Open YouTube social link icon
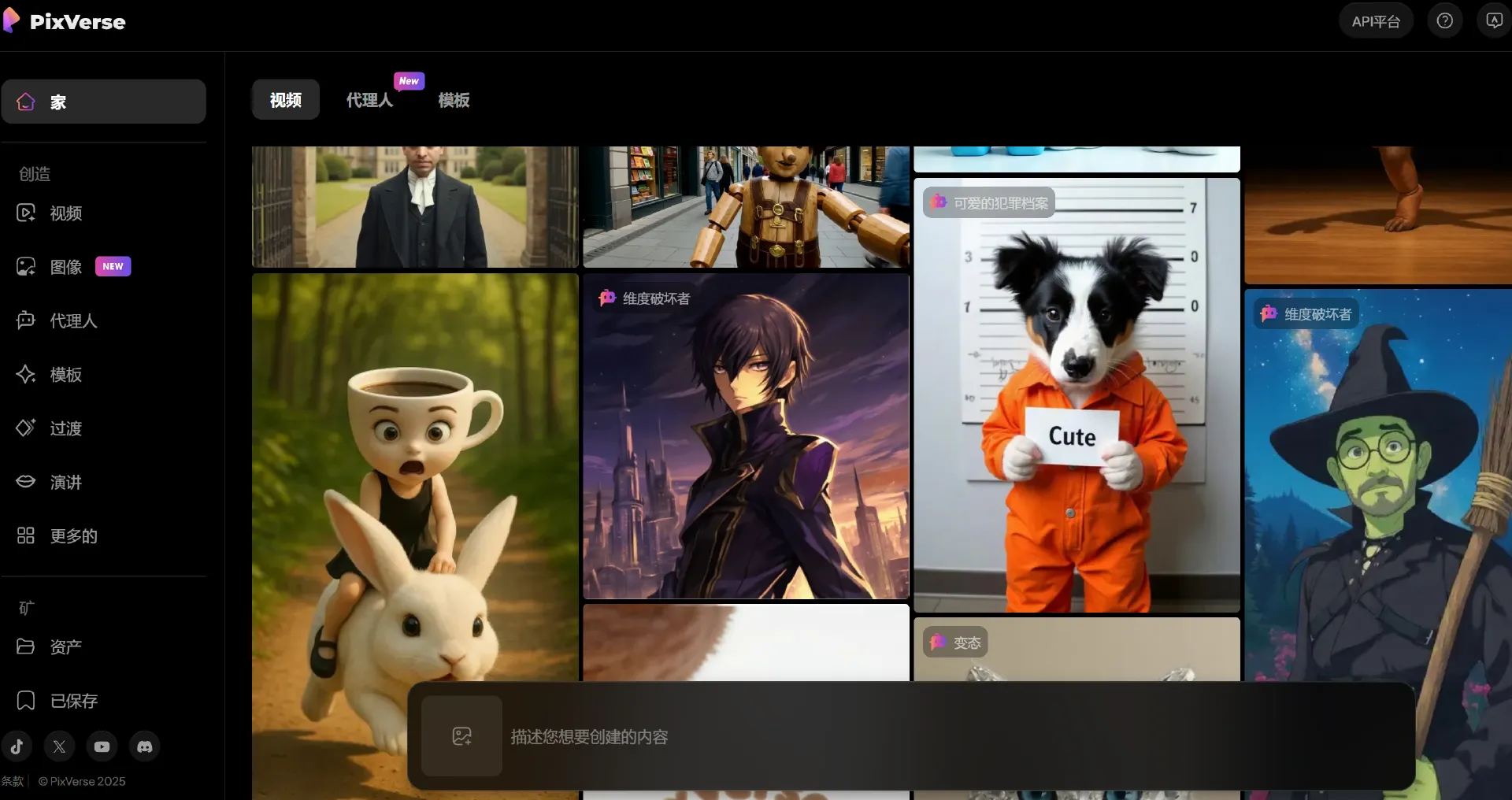 102,746
